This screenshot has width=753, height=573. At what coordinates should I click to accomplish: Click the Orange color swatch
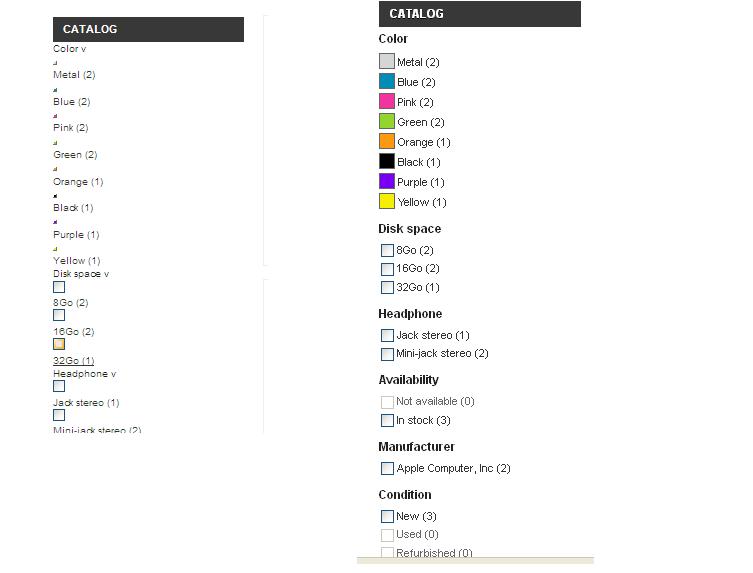[387, 141]
